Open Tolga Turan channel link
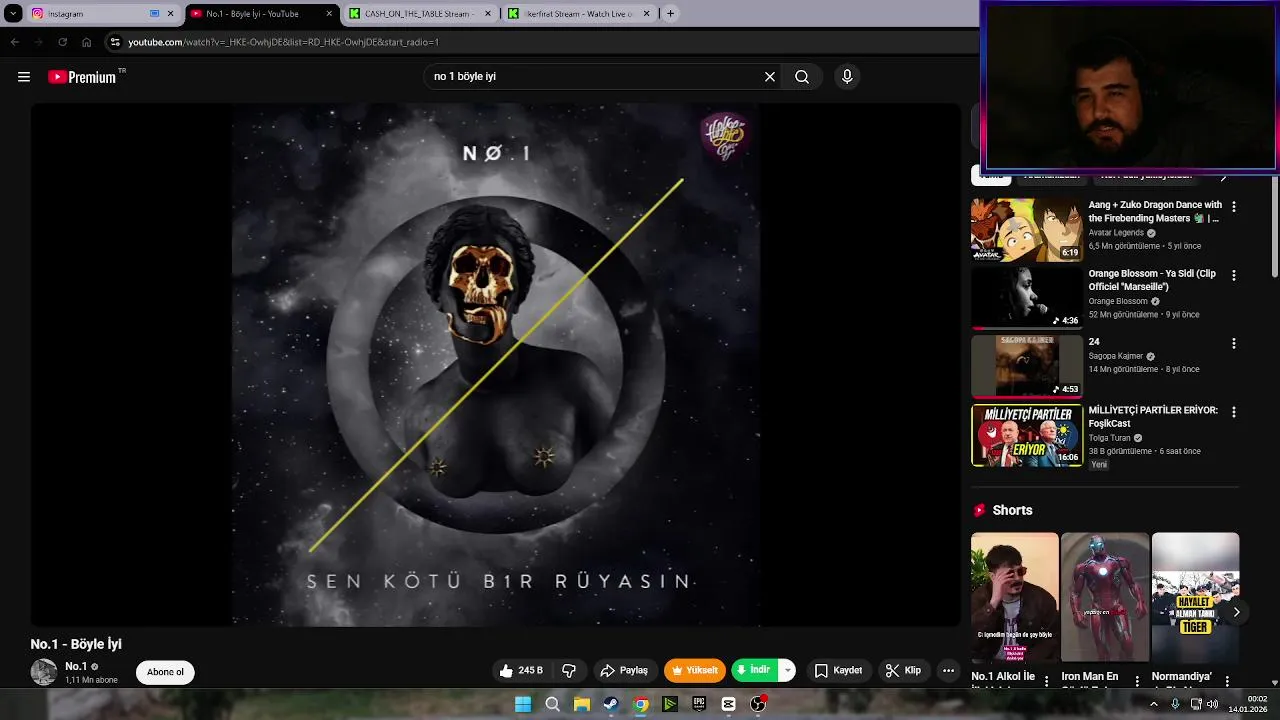This screenshot has height=720, width=1280. [1110, 438]
